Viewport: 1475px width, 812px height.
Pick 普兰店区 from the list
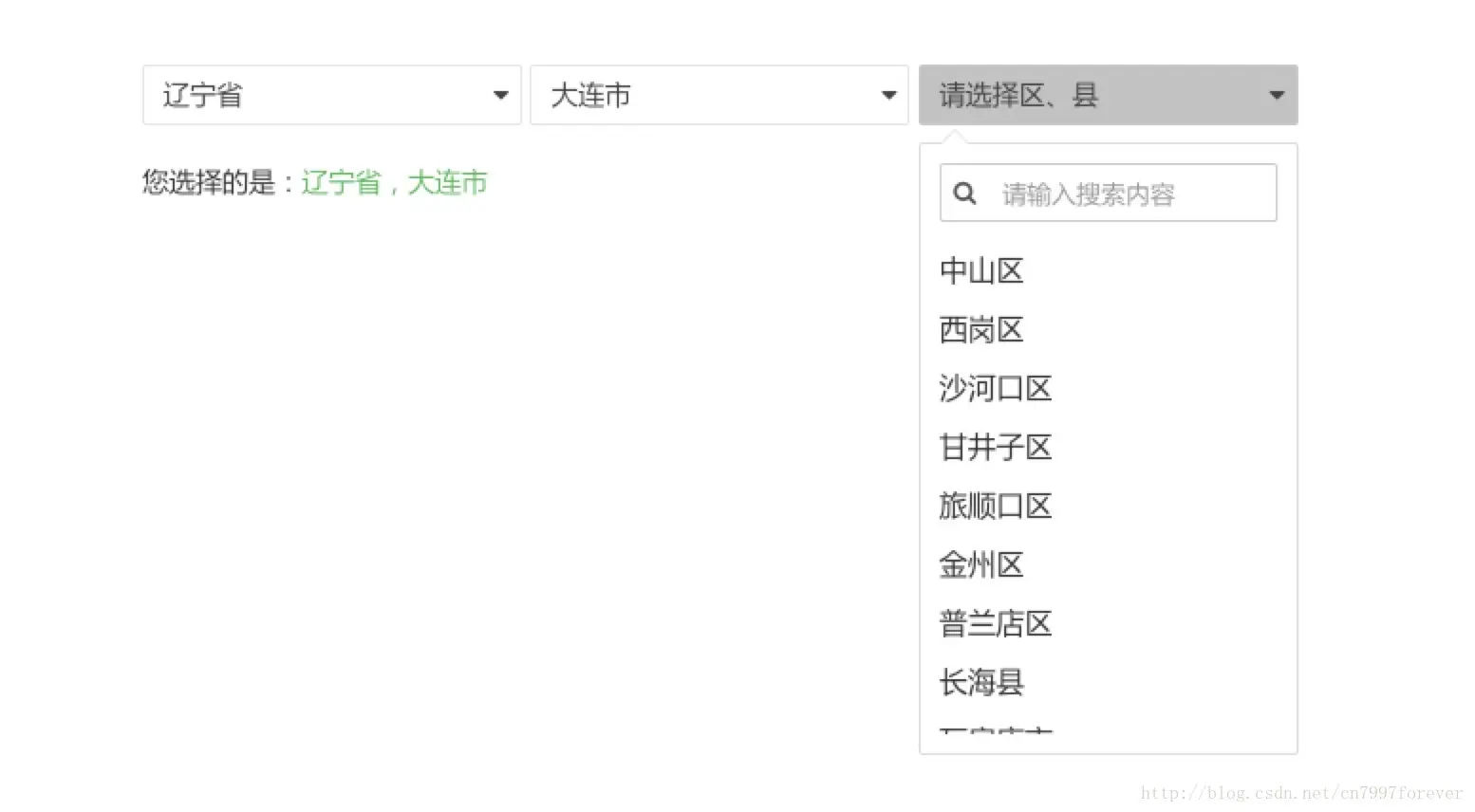[x=995, y=624]
